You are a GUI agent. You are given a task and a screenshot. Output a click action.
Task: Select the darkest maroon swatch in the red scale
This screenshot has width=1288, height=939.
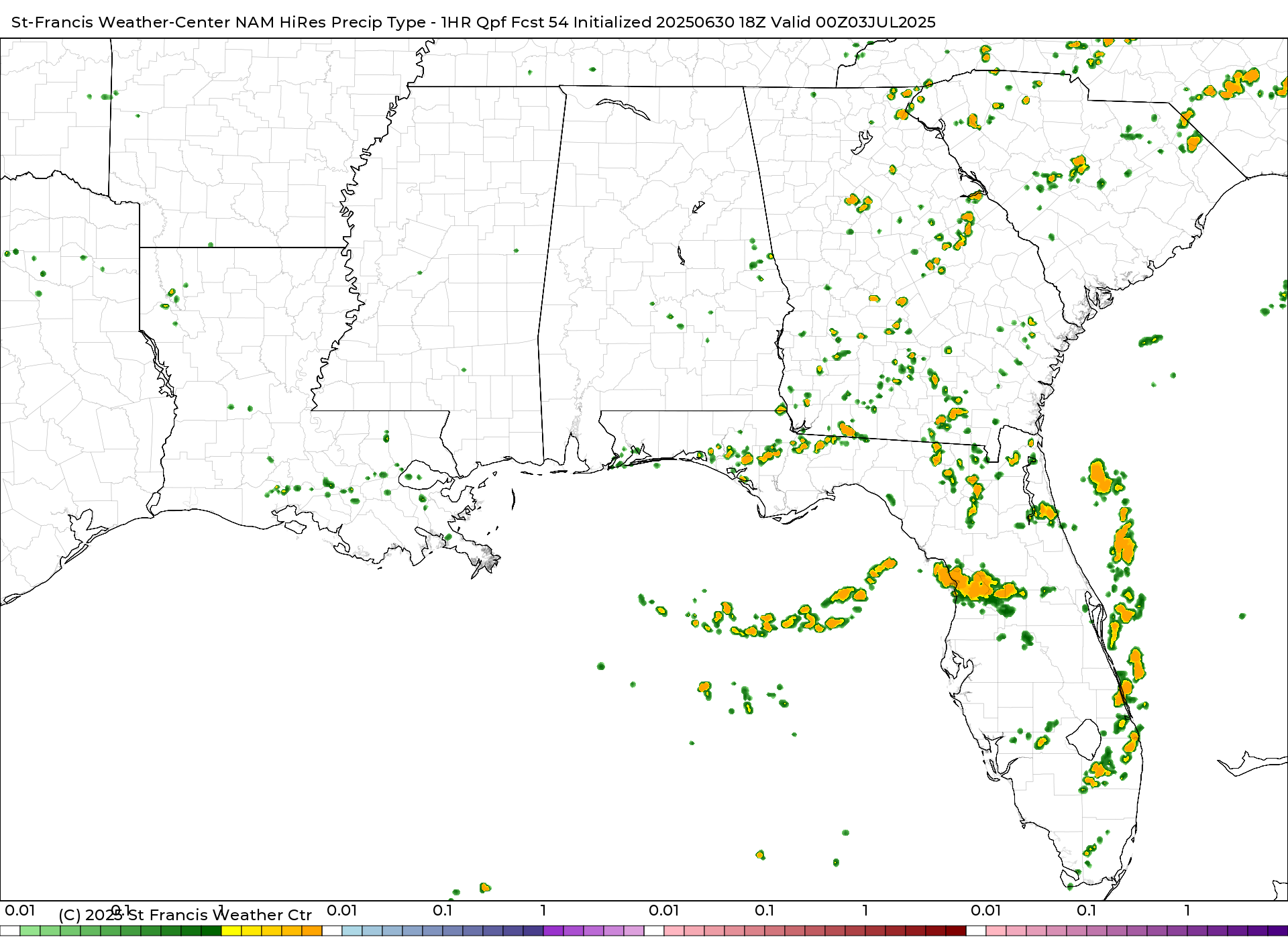[956, 930]
